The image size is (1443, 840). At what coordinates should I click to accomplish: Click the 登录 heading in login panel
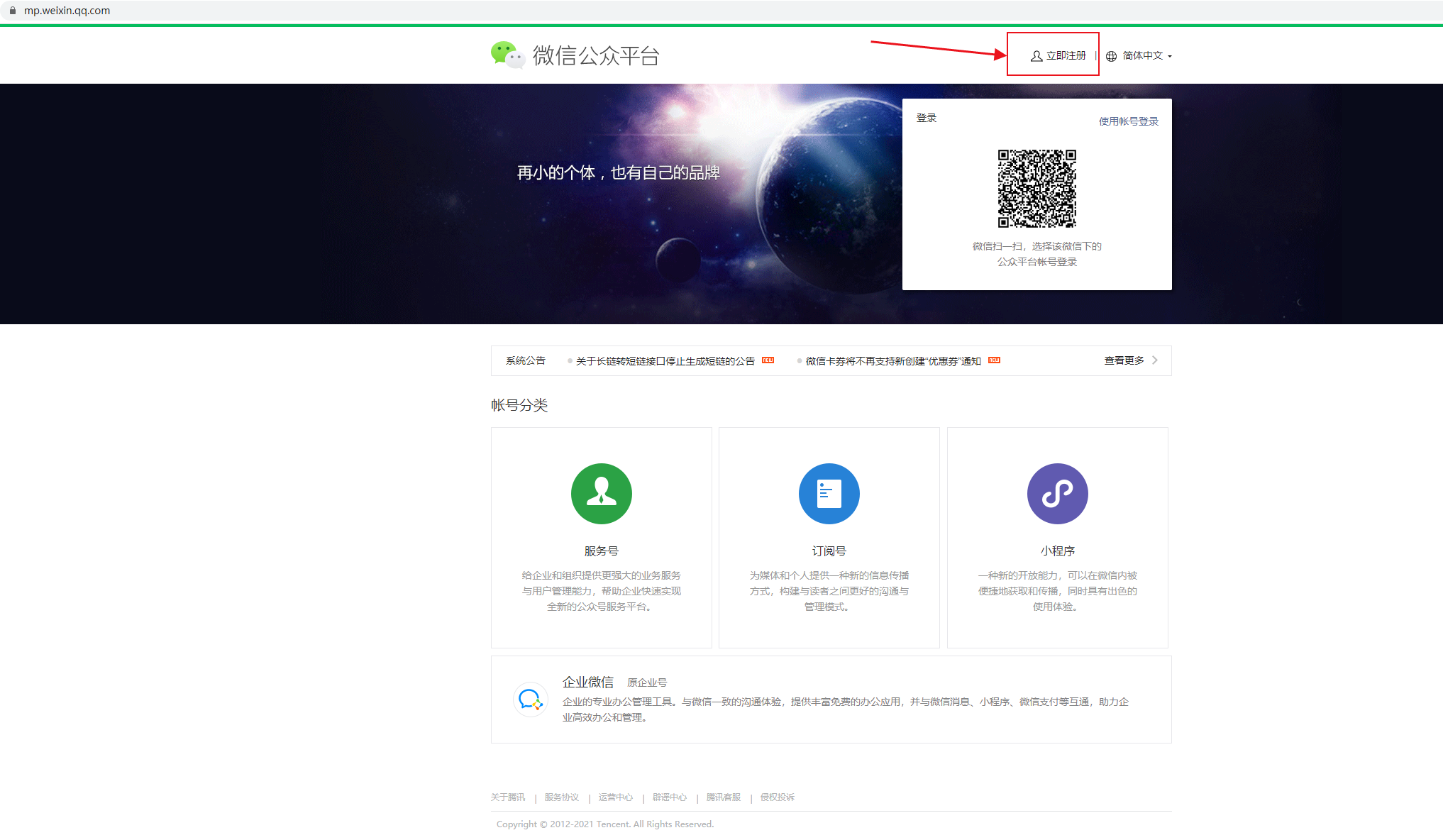(927, 118)
